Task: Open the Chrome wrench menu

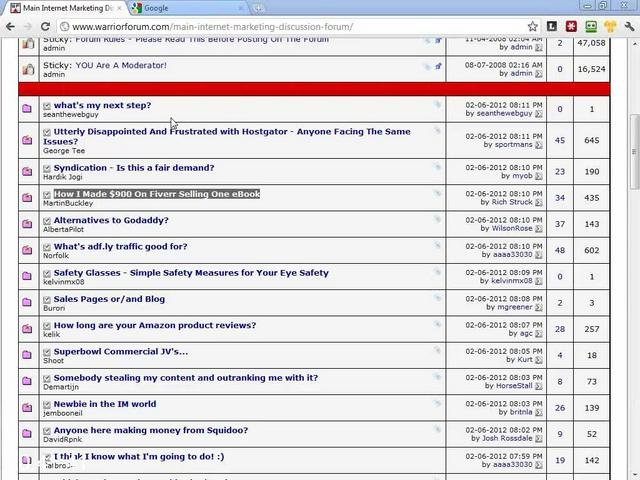Action: pyautogui.click(x=629, y=27)
